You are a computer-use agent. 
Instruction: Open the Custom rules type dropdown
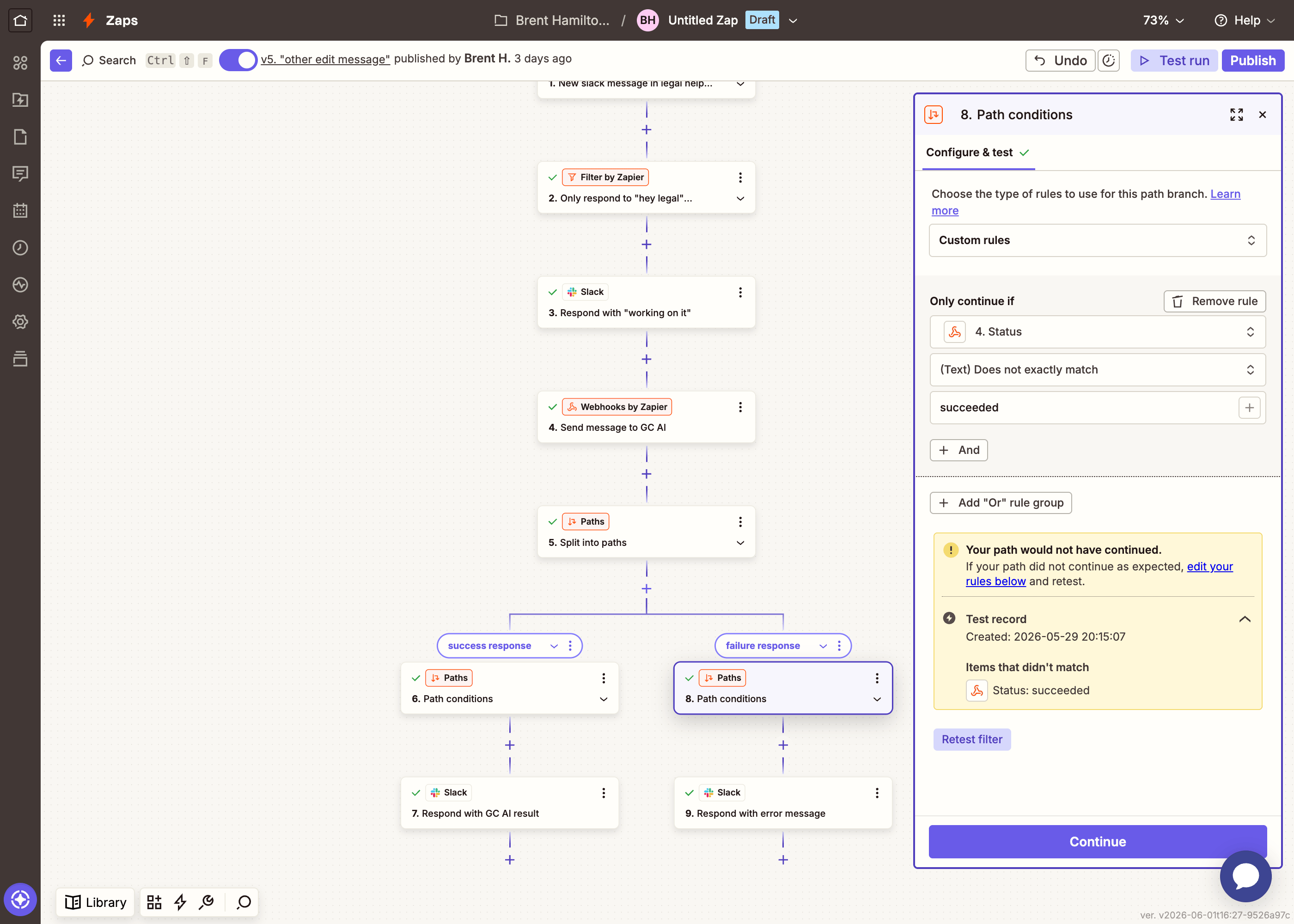[x=1098, y=240]
